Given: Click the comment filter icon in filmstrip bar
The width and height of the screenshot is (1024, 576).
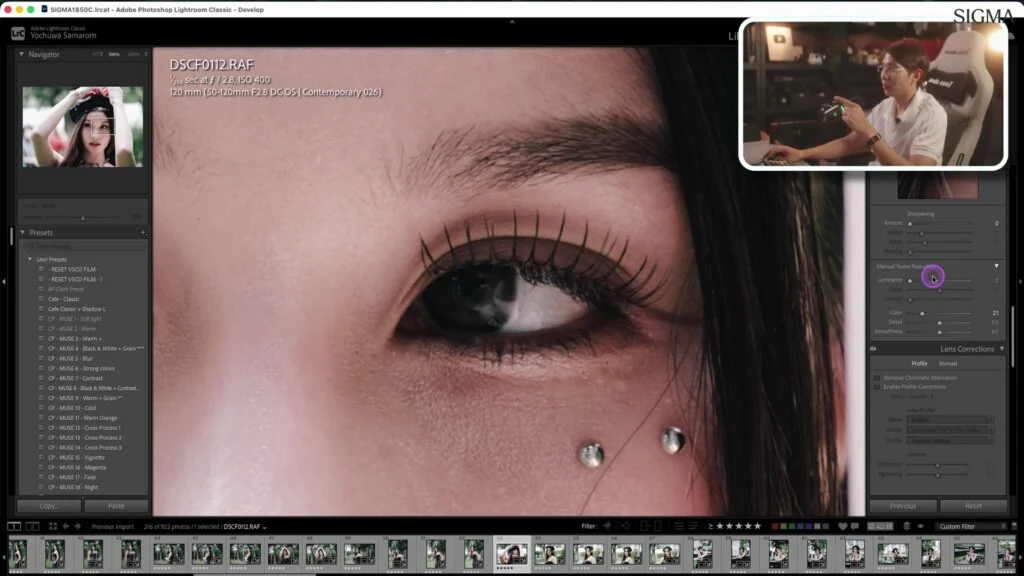Looking at the screenshot, I should point(855,526).
